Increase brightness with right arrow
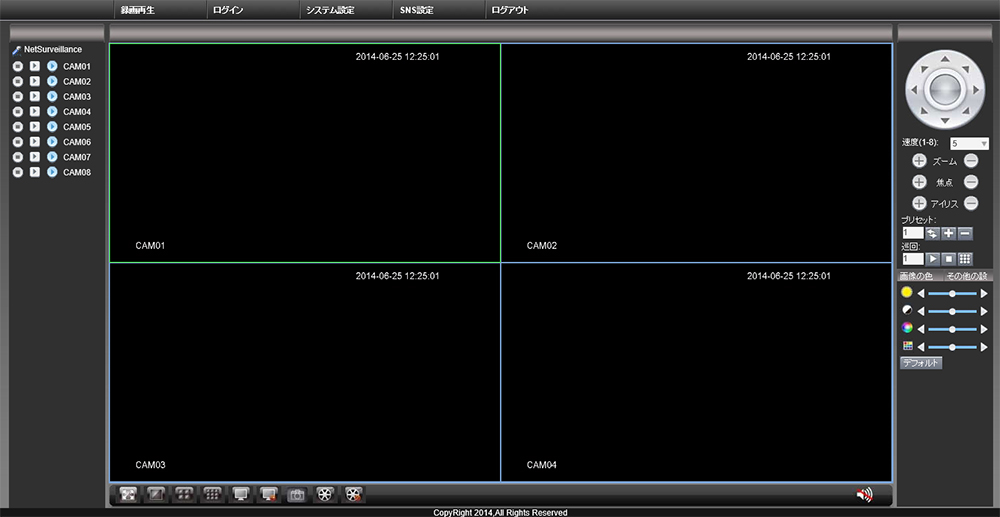This screenshot has height=517, width=1000. (984, 293)
